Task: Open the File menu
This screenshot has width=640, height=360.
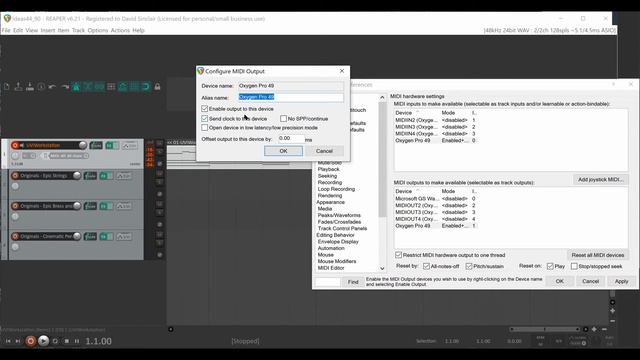Action: coord(6,30)
